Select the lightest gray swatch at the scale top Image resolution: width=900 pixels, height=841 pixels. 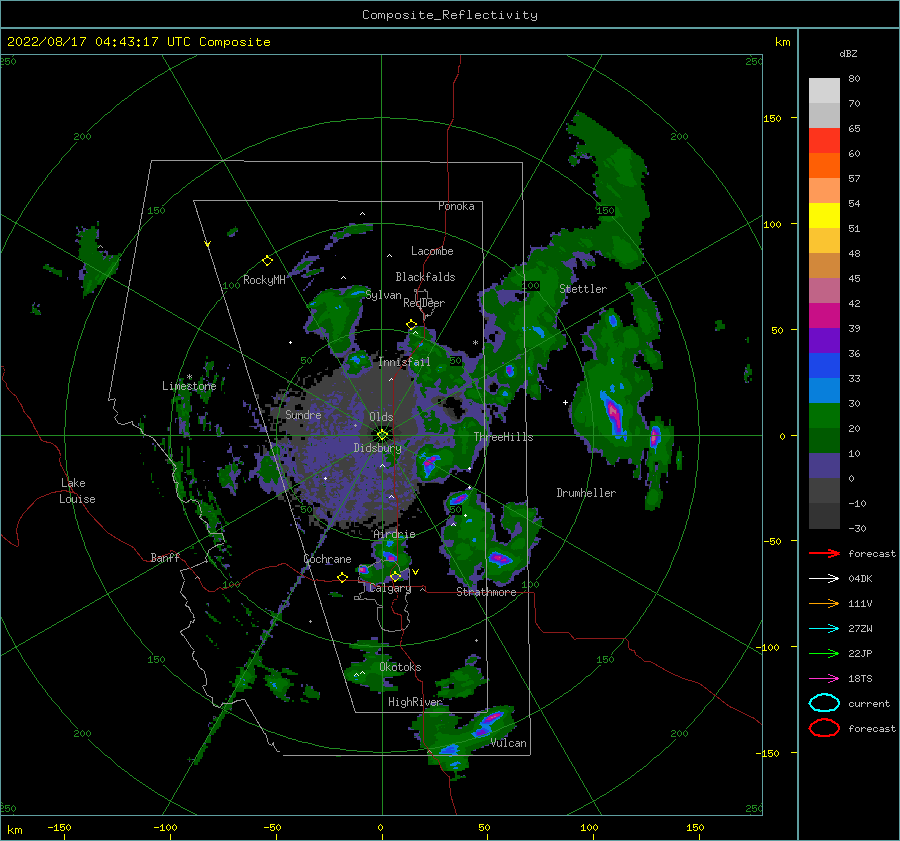824,90
